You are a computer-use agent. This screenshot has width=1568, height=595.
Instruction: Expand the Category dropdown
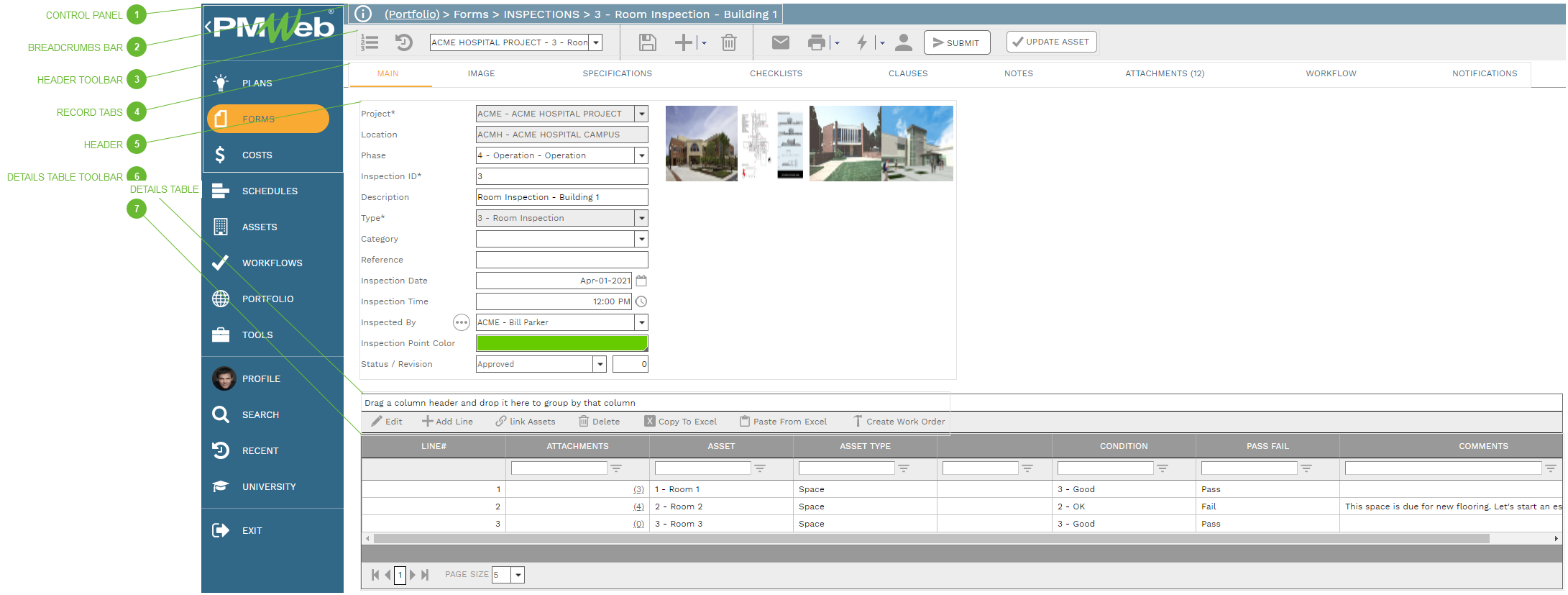pyautogui.click(x=641, y=239)
